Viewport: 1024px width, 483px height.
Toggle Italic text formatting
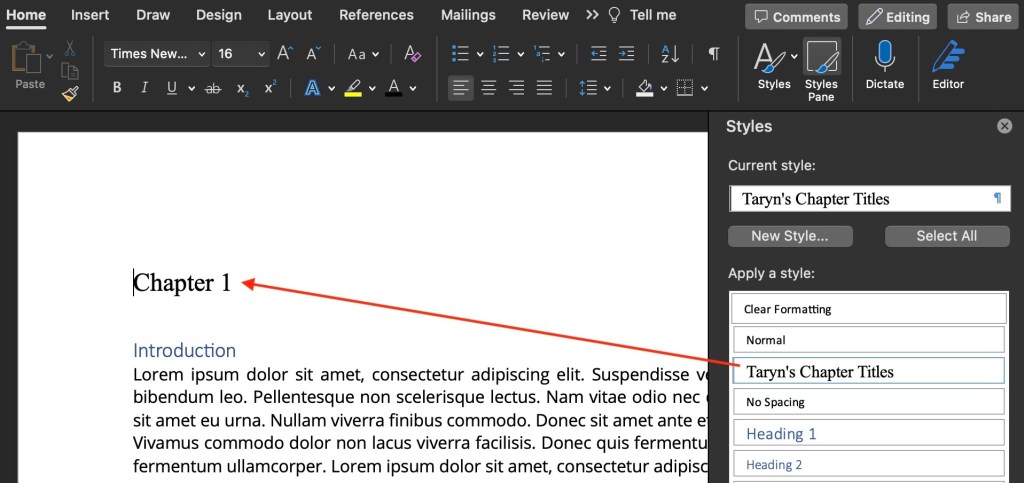point(145,88)
